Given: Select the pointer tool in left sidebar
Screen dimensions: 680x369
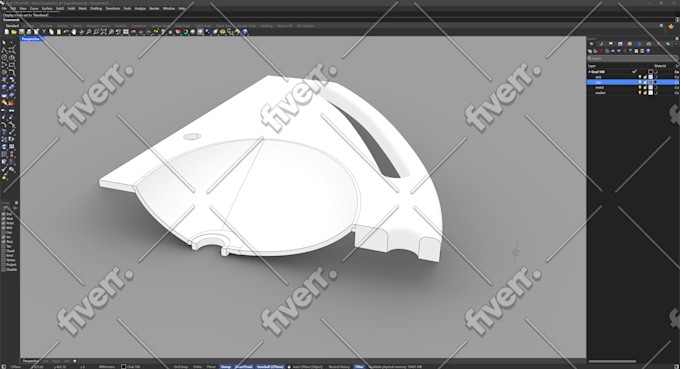Looking at the screenshot, I should click(4, 43).
